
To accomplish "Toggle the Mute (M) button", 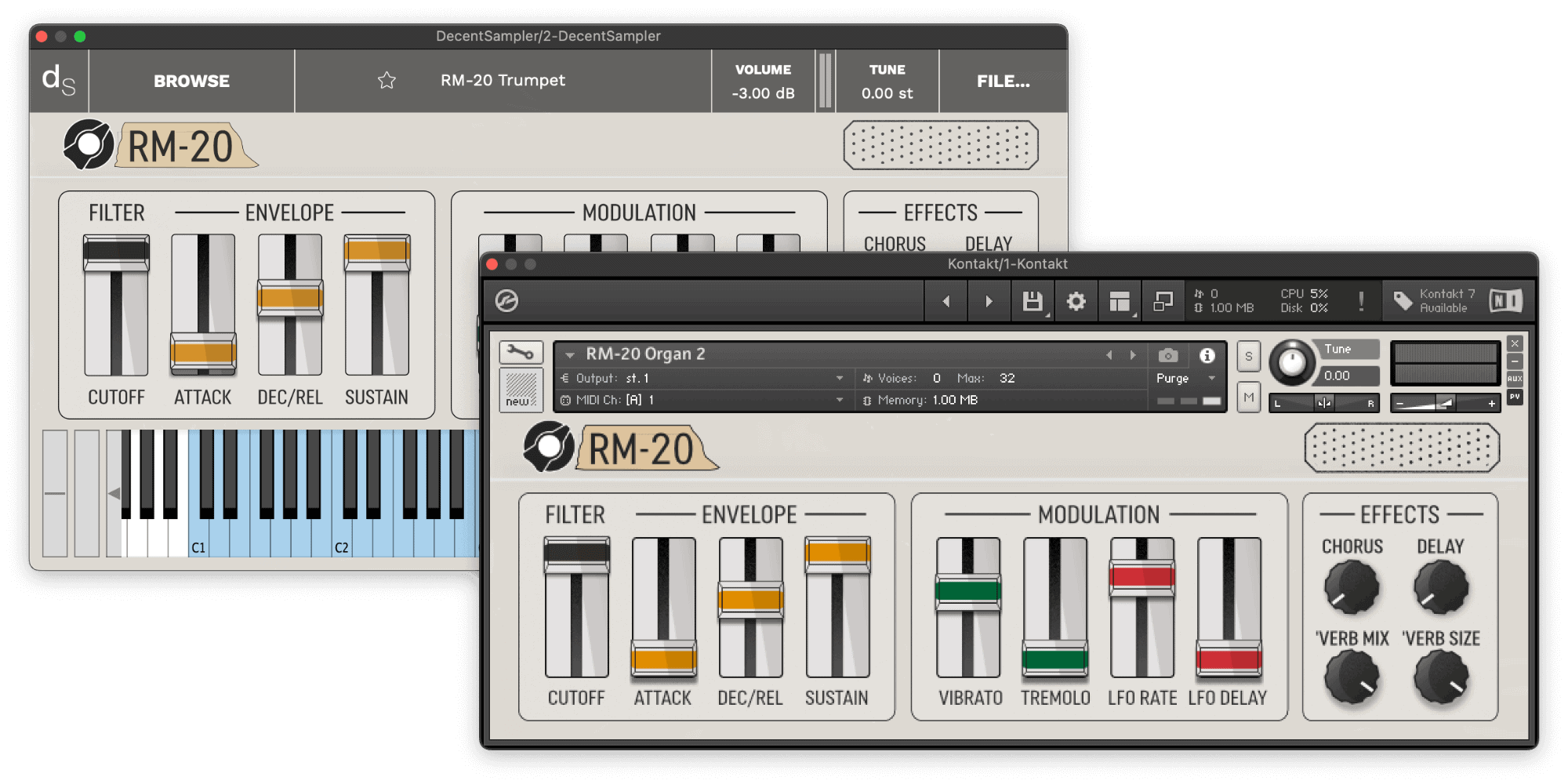I will coord(1248,397).
